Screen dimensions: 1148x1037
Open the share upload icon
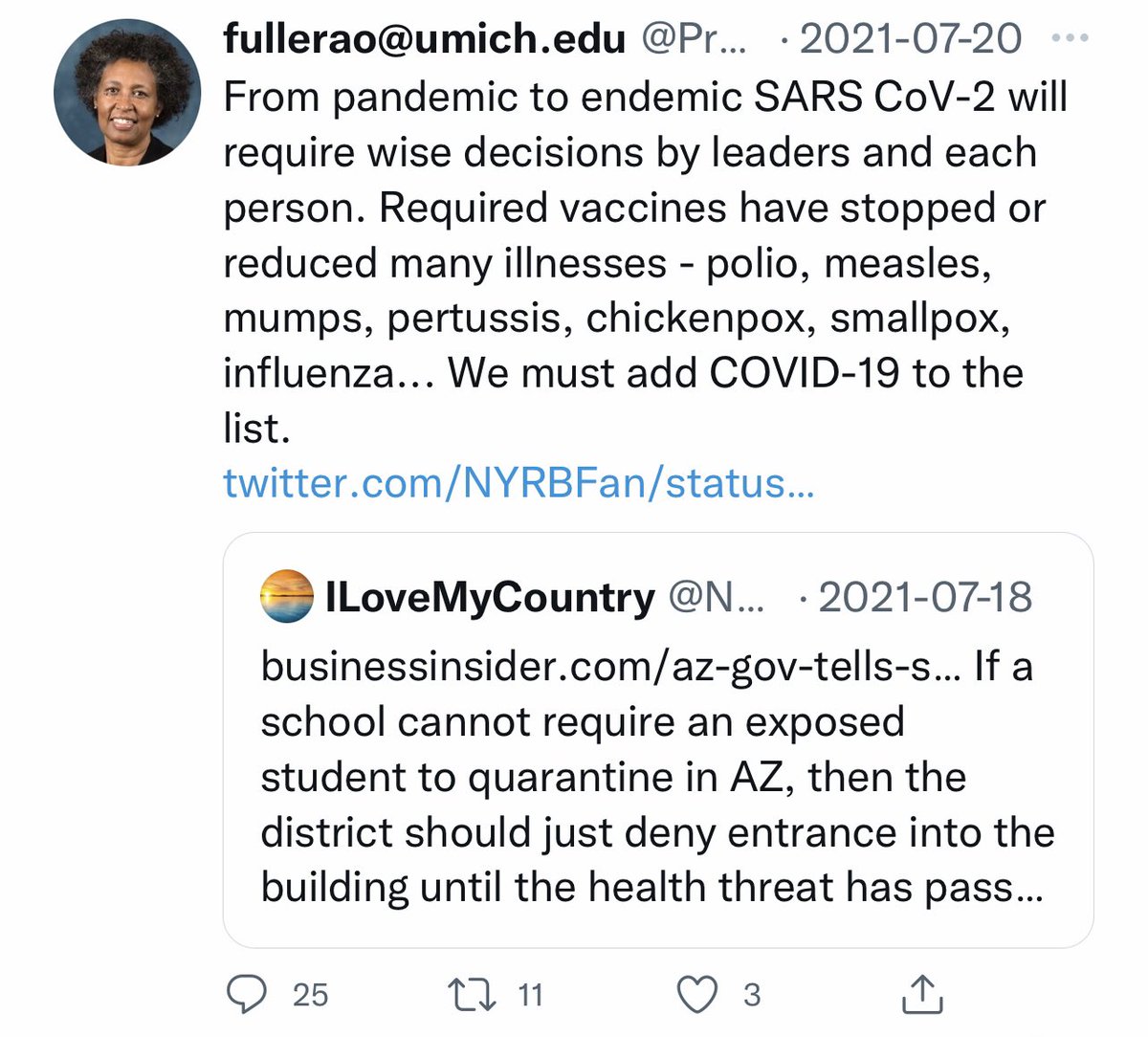922,995
